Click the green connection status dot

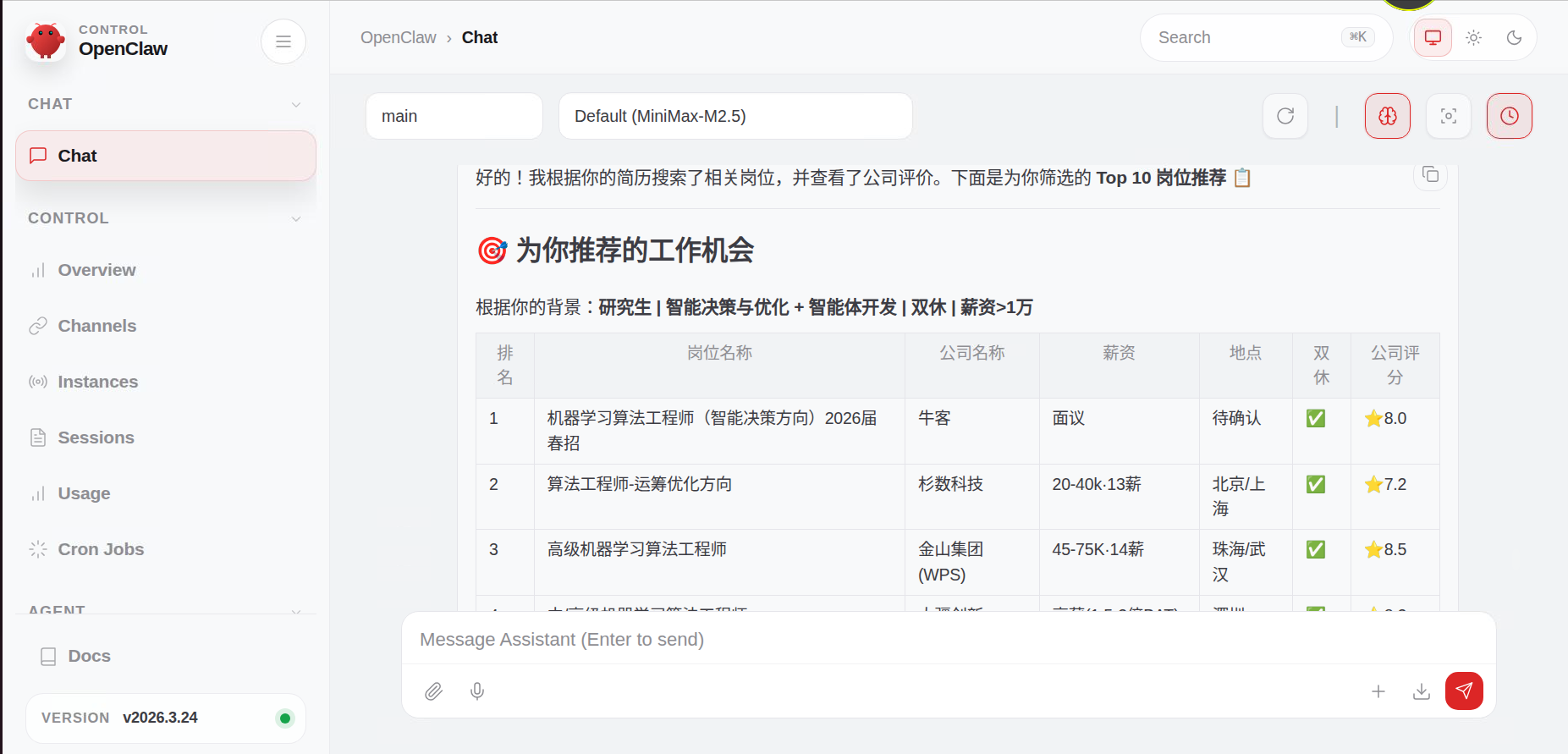285,718
